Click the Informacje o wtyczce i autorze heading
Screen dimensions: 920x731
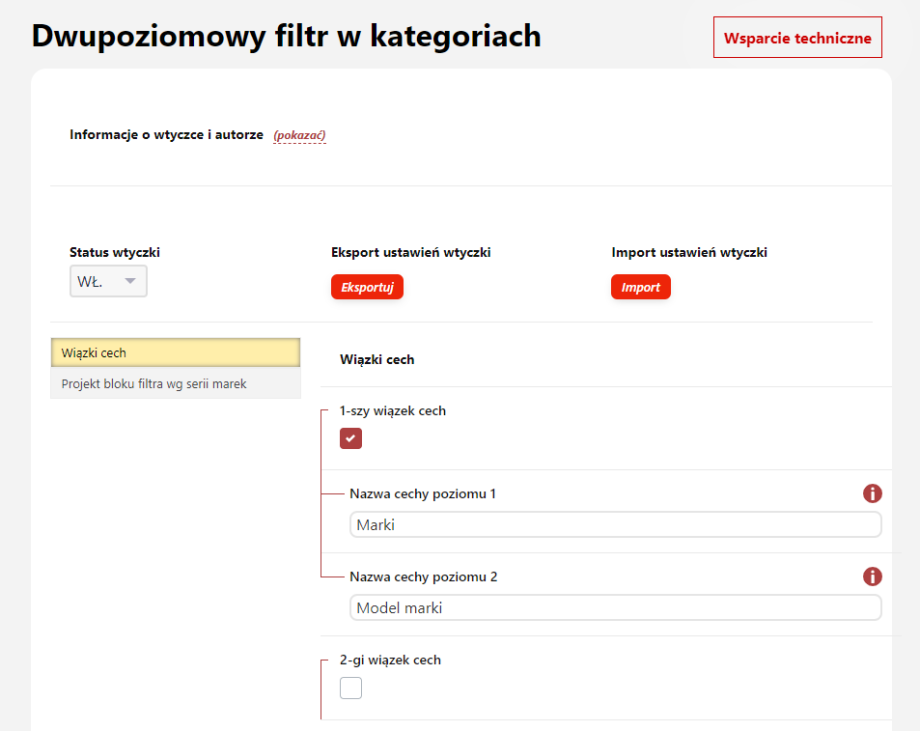[x=166, y=135]
